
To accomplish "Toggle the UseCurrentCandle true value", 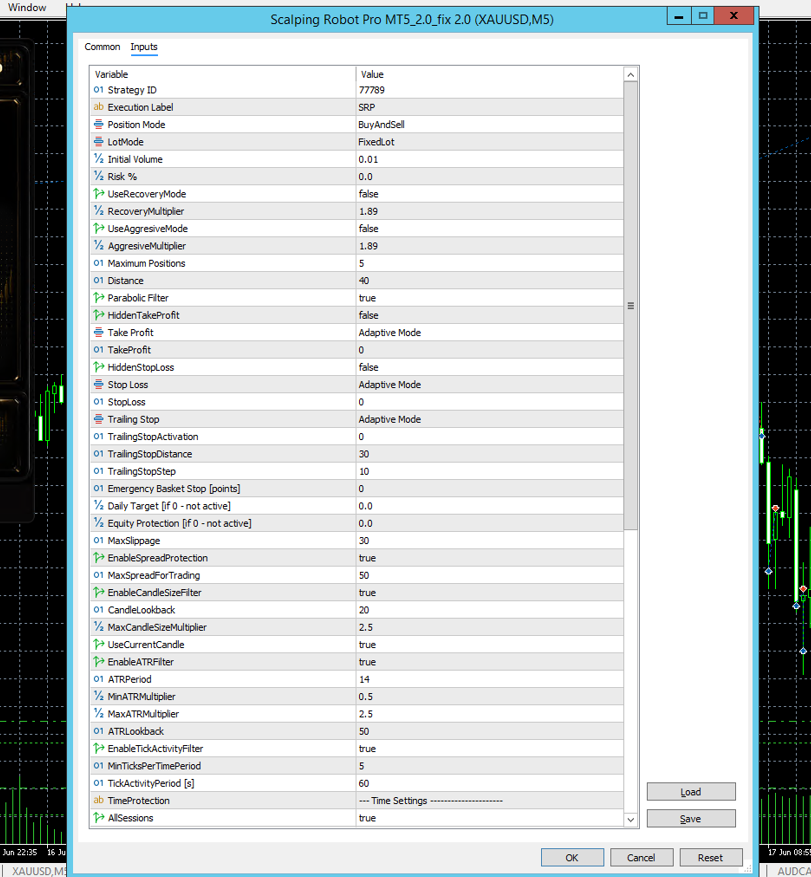I will point(489,644).
